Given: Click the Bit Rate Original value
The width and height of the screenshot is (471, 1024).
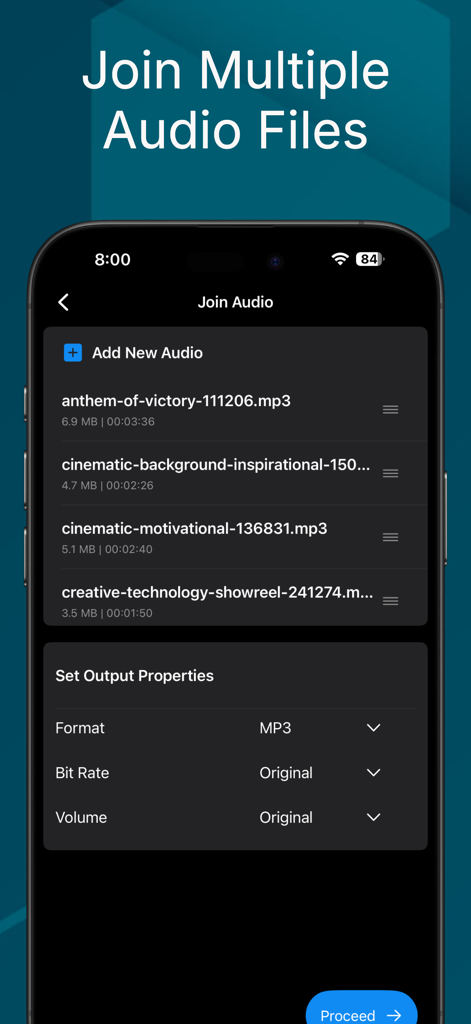Looking at the screenshot, I should click(x=286, y=773).
